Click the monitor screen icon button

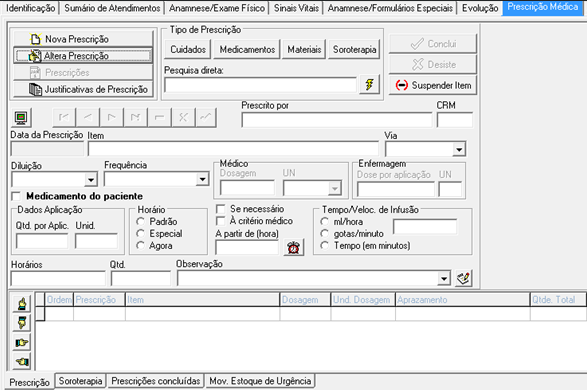click(21, 118)
